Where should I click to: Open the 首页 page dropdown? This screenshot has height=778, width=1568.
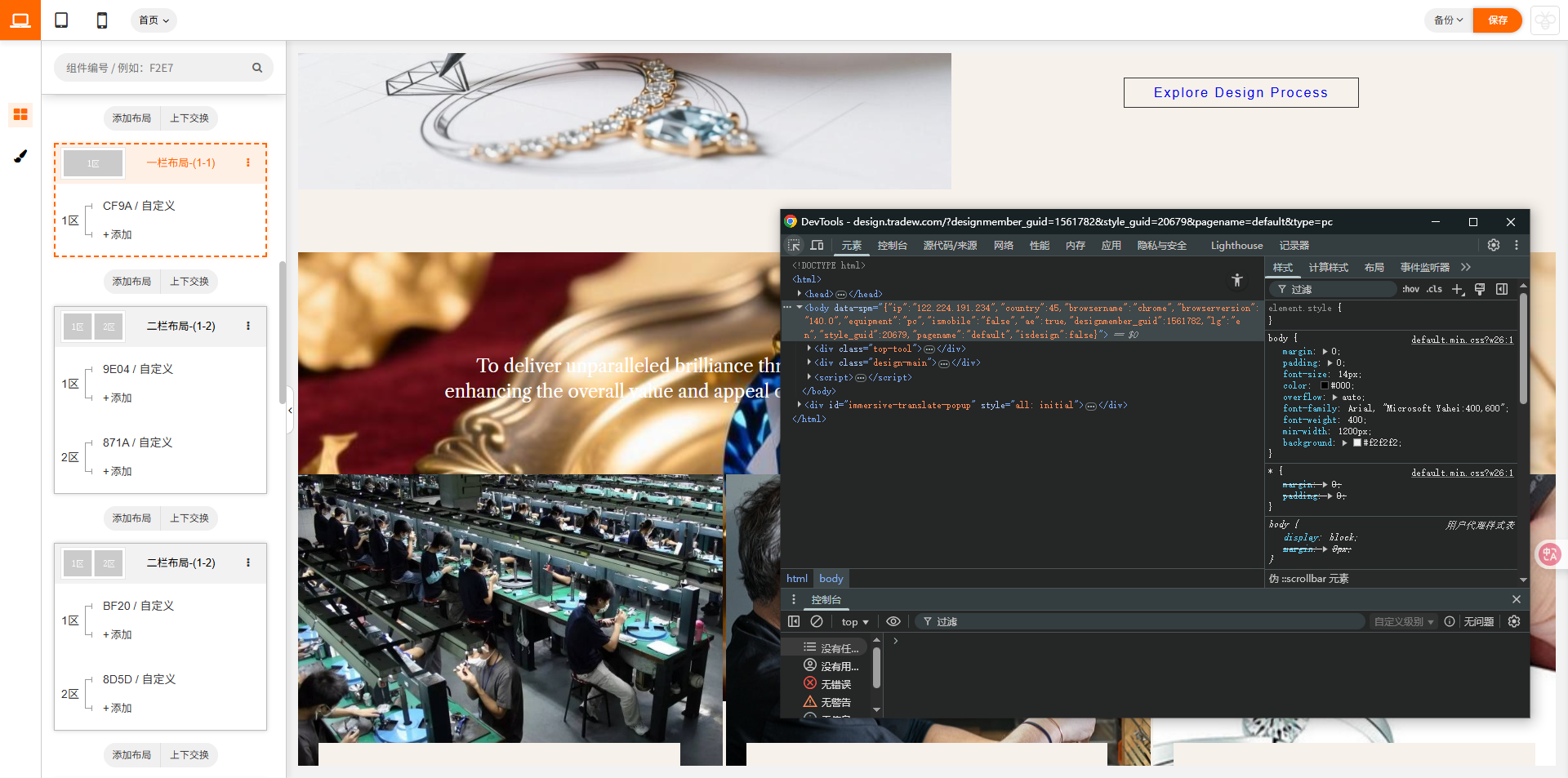tap(154, 20)
